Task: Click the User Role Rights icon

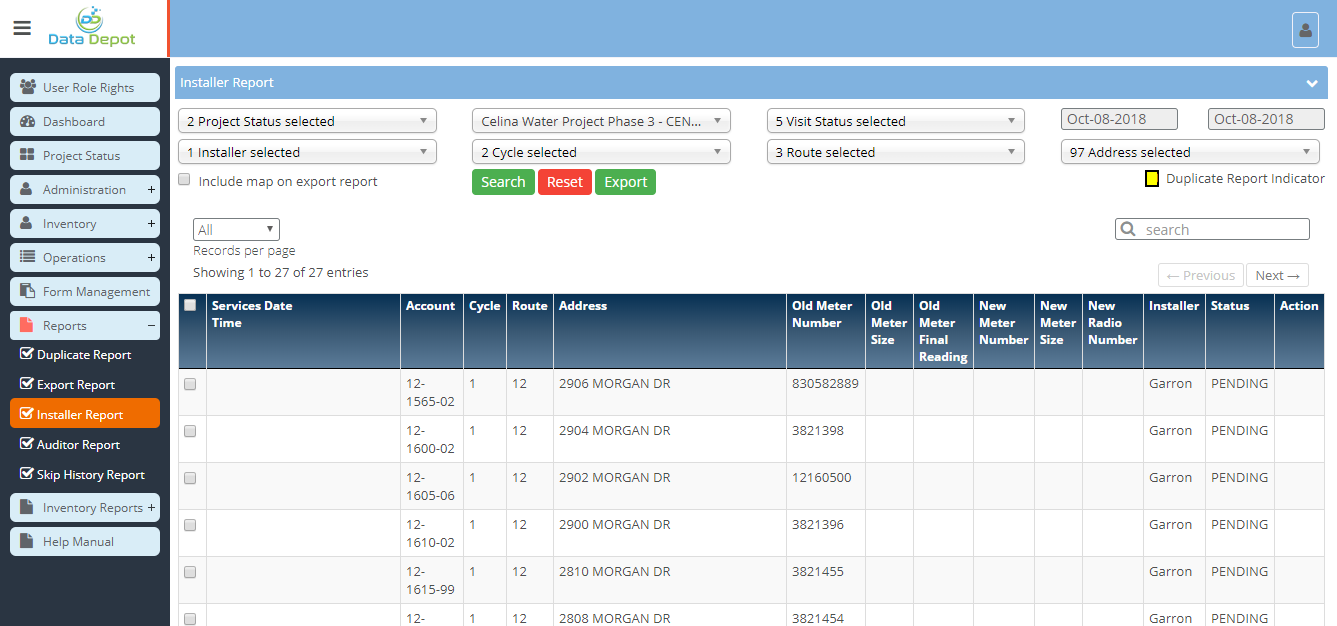Action: (28, 88)
